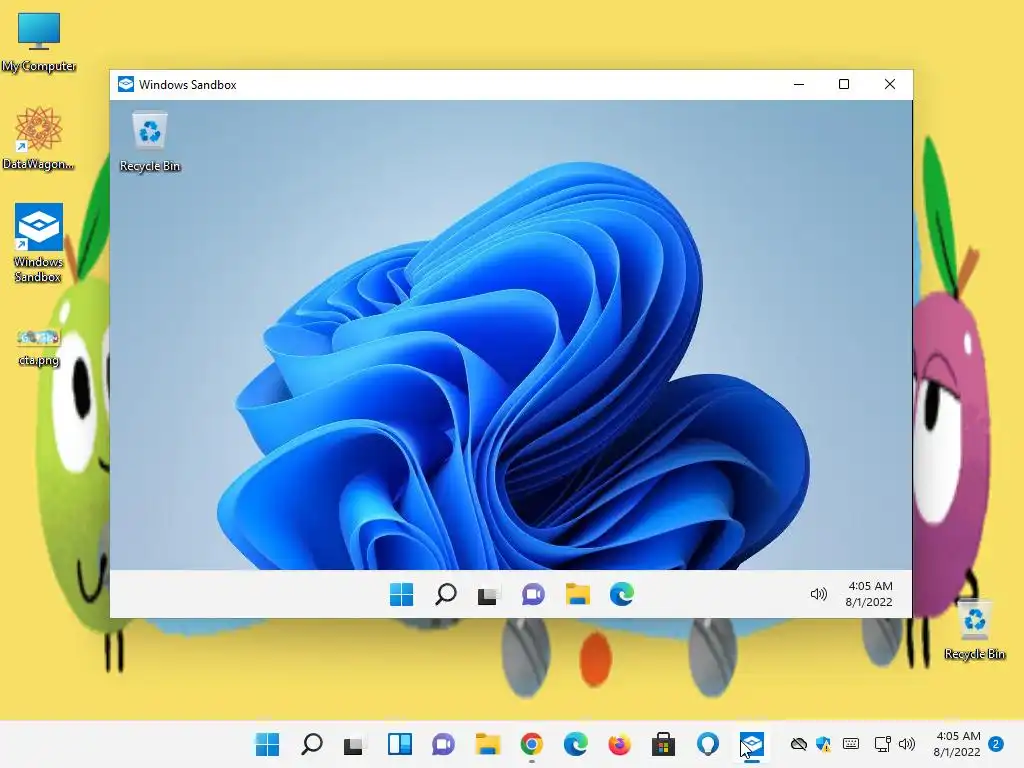Viewport: 1024px width, 768px height.
Task: Minimize the Windows Sandbox window
Action: (x=799, y=84)
